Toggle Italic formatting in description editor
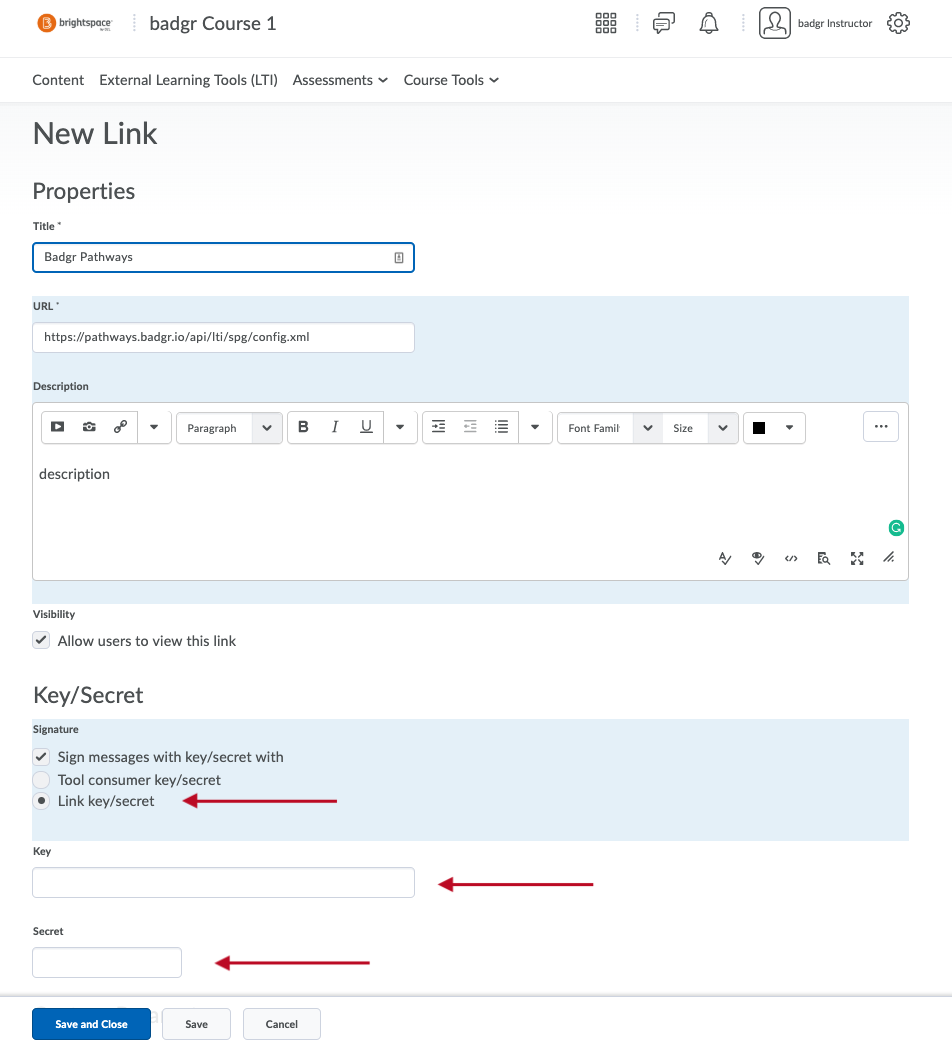Image resolution: width=952 pixels, height=1049 pixels. pyautogui.click(x=335, y=427)
